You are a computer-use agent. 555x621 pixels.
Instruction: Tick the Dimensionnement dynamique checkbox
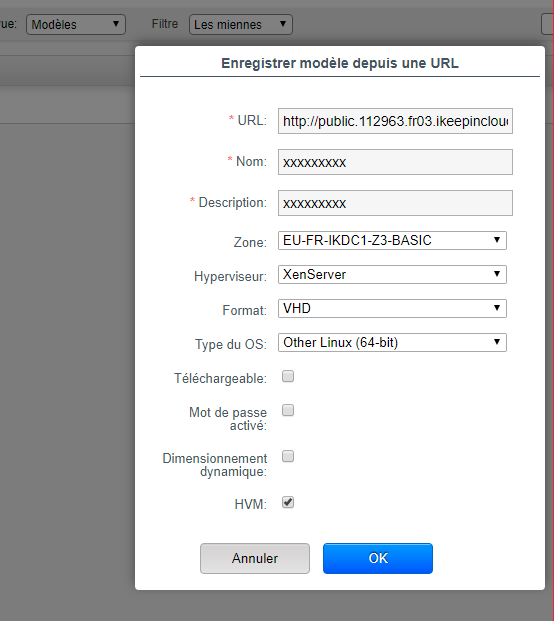288,456
